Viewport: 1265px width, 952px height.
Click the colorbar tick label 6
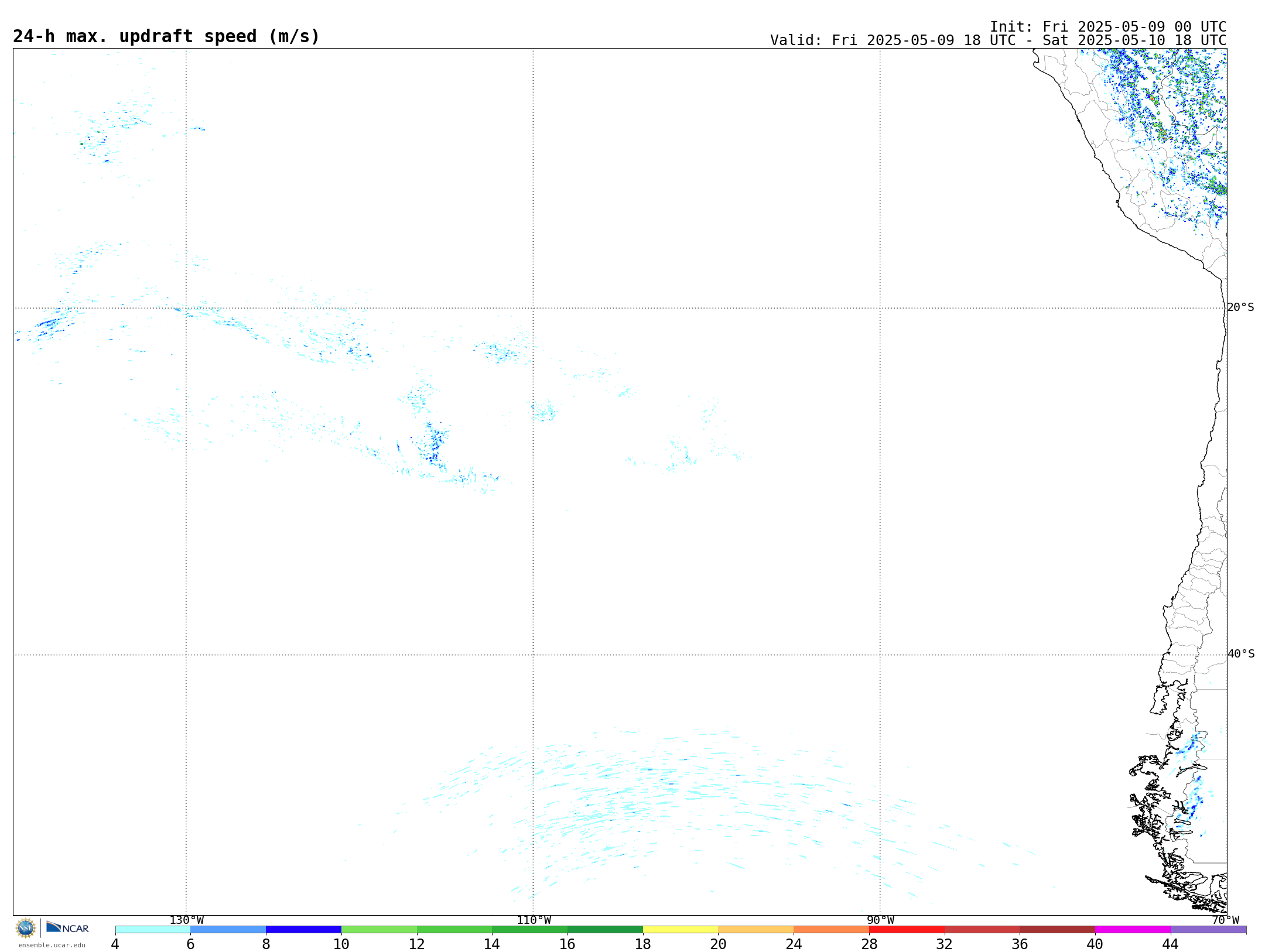pyautogui.click(x=191, y=944)
